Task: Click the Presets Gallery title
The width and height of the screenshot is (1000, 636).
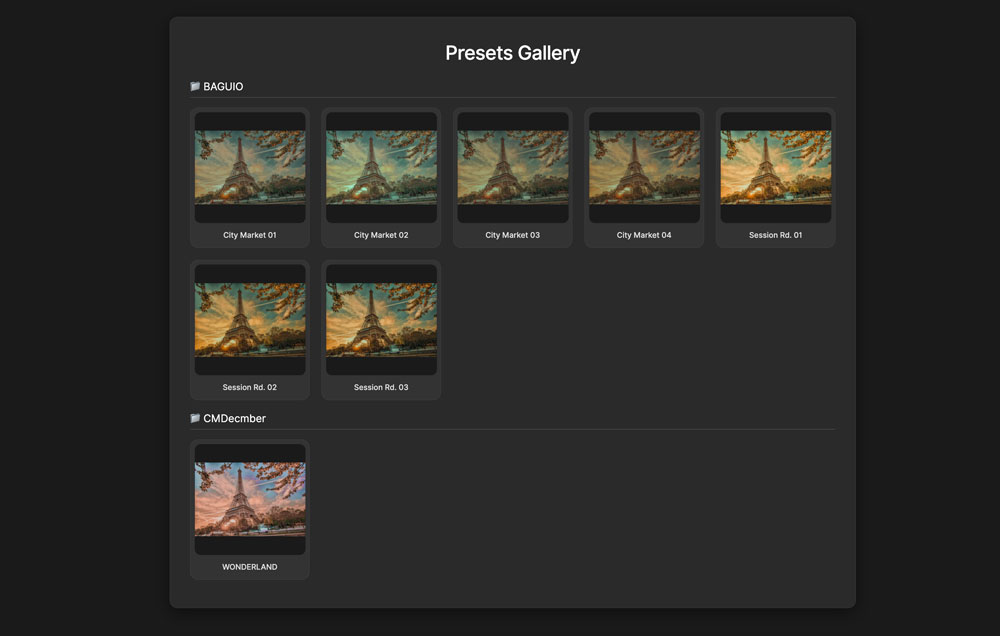Action: pyautogui.click(x=512, y=53)
